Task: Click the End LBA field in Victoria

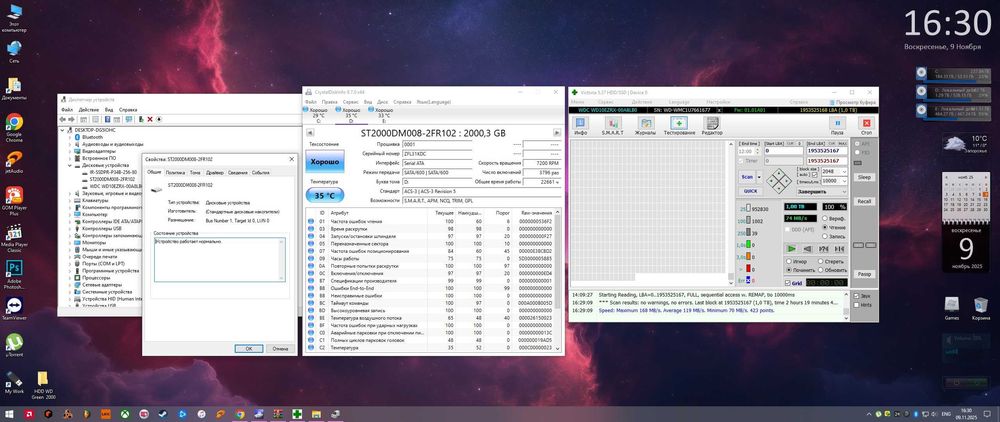Action: (827, 151)
